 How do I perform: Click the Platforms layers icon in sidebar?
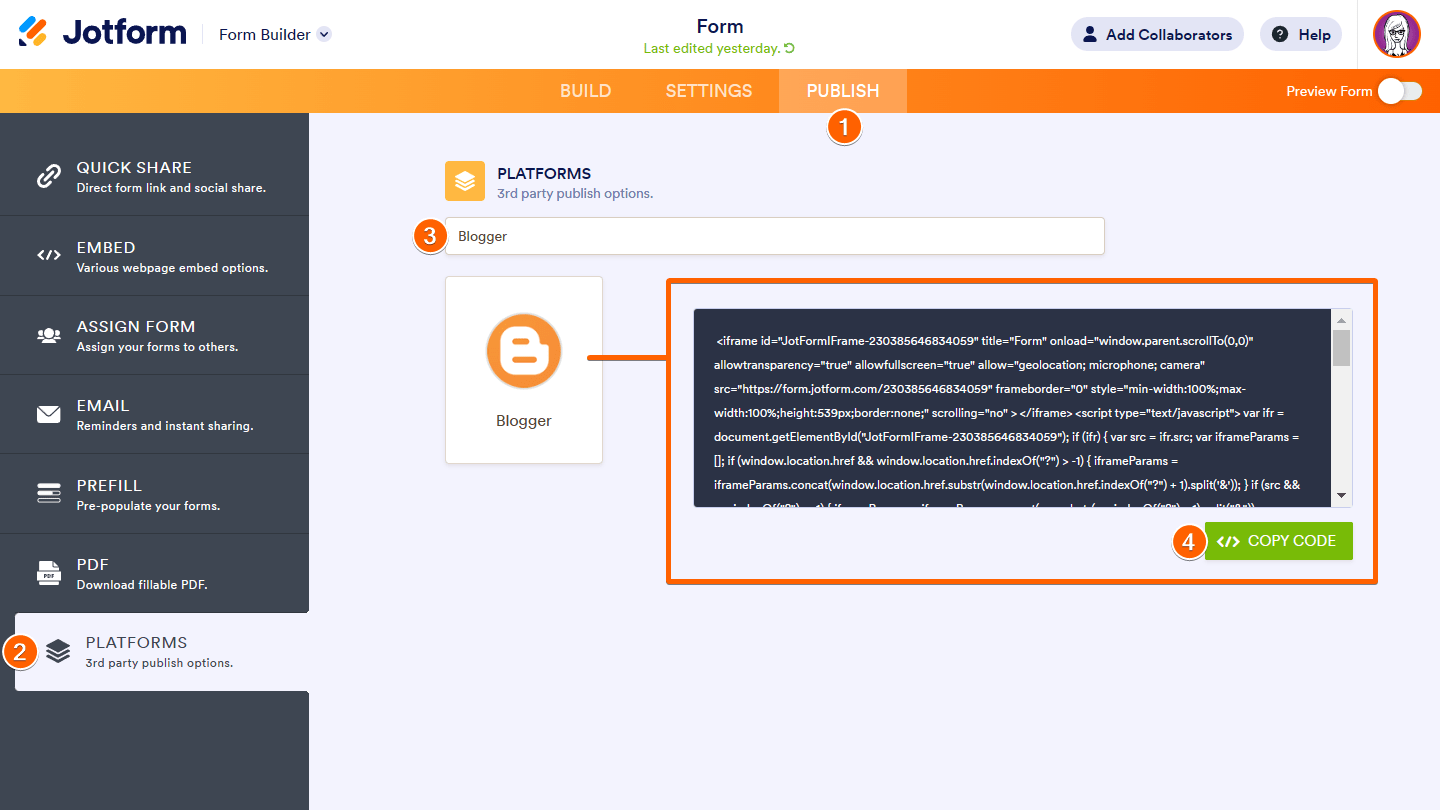click(x=58, y=652)
